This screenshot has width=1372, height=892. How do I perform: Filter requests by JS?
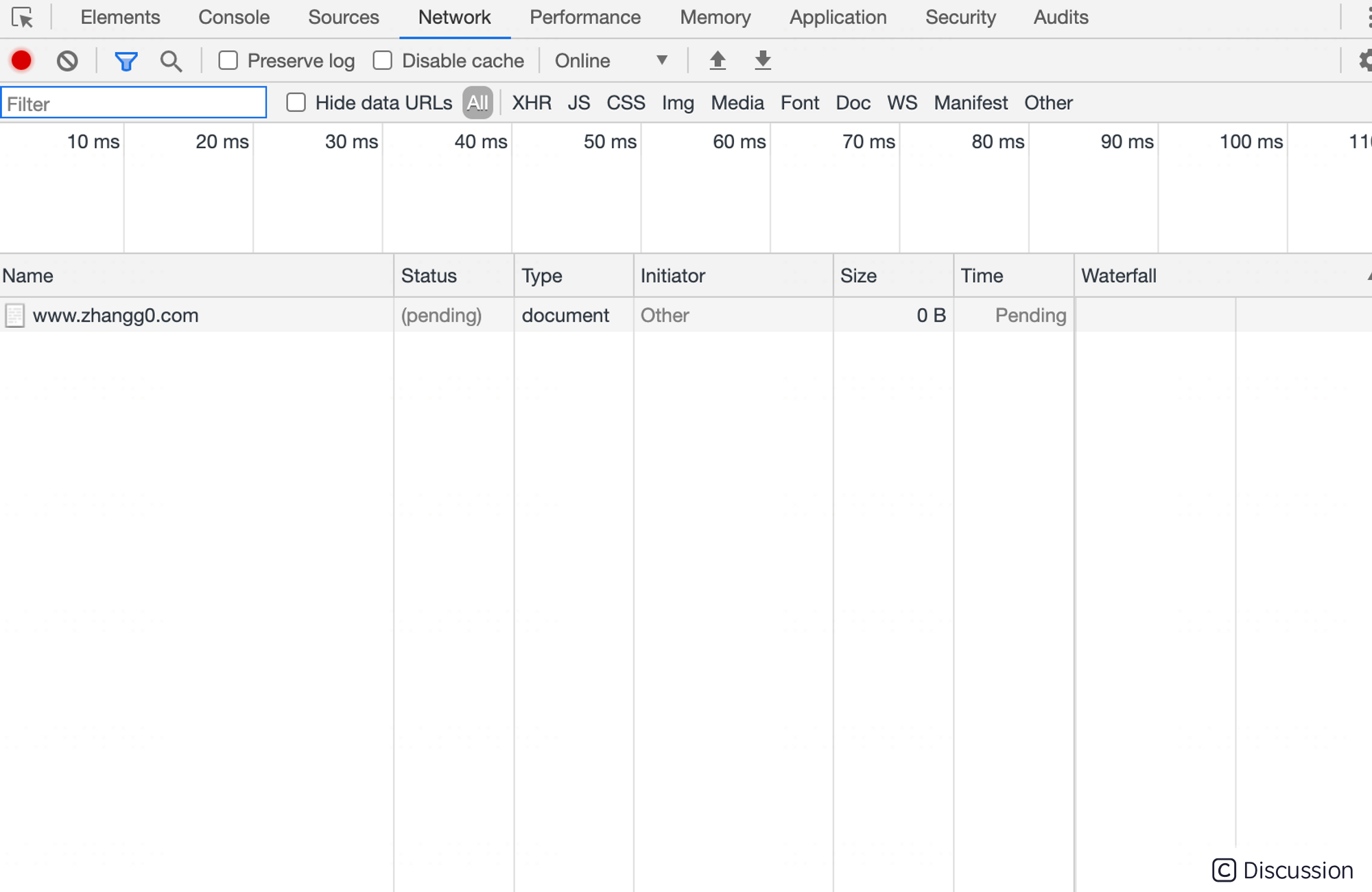tap(579, 103)
